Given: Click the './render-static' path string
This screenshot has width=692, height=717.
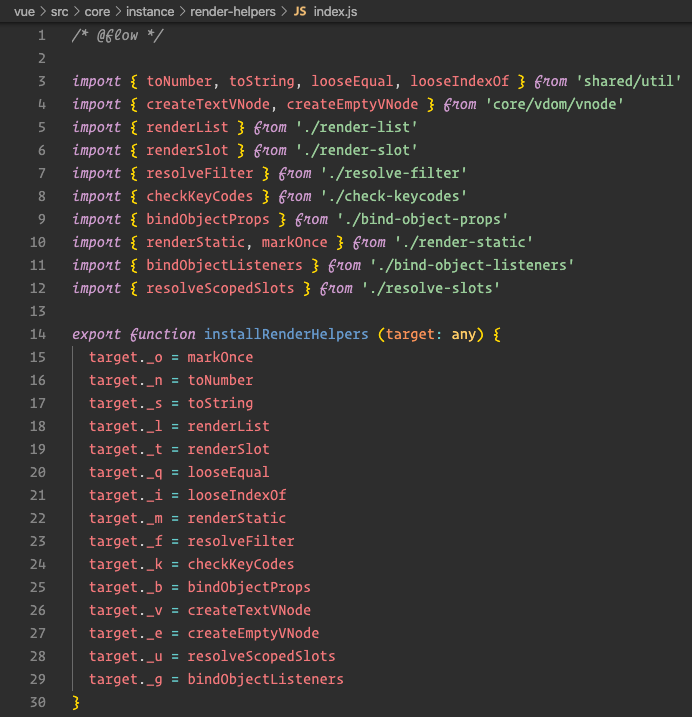Looking at the screenshot, I should point(464,242).
